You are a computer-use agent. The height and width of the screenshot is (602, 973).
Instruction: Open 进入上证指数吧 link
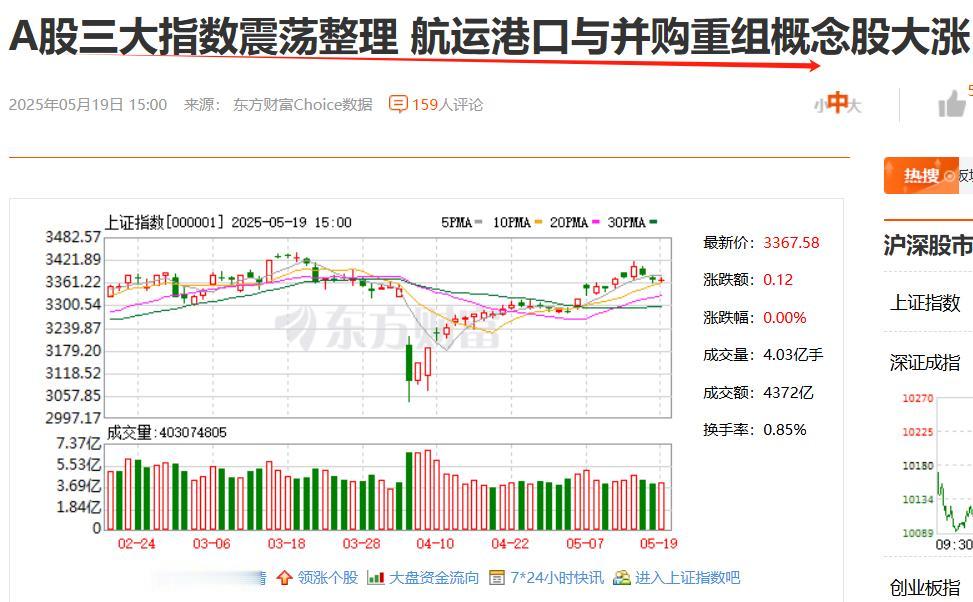687,578
